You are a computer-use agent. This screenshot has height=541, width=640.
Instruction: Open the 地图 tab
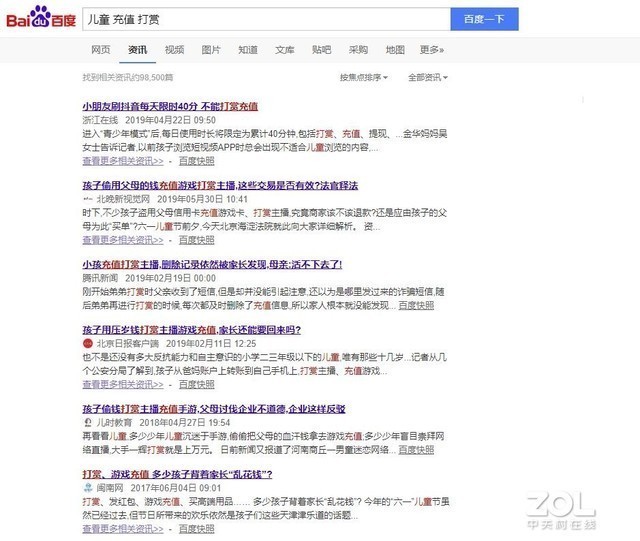[x=395, y=49]
